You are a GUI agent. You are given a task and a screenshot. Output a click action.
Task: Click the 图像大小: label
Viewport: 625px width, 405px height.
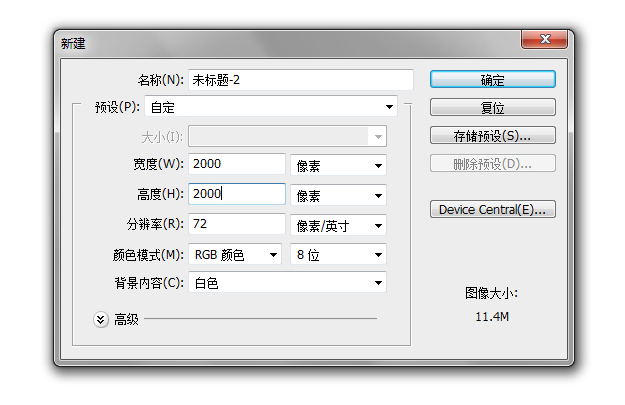point(491,293)
